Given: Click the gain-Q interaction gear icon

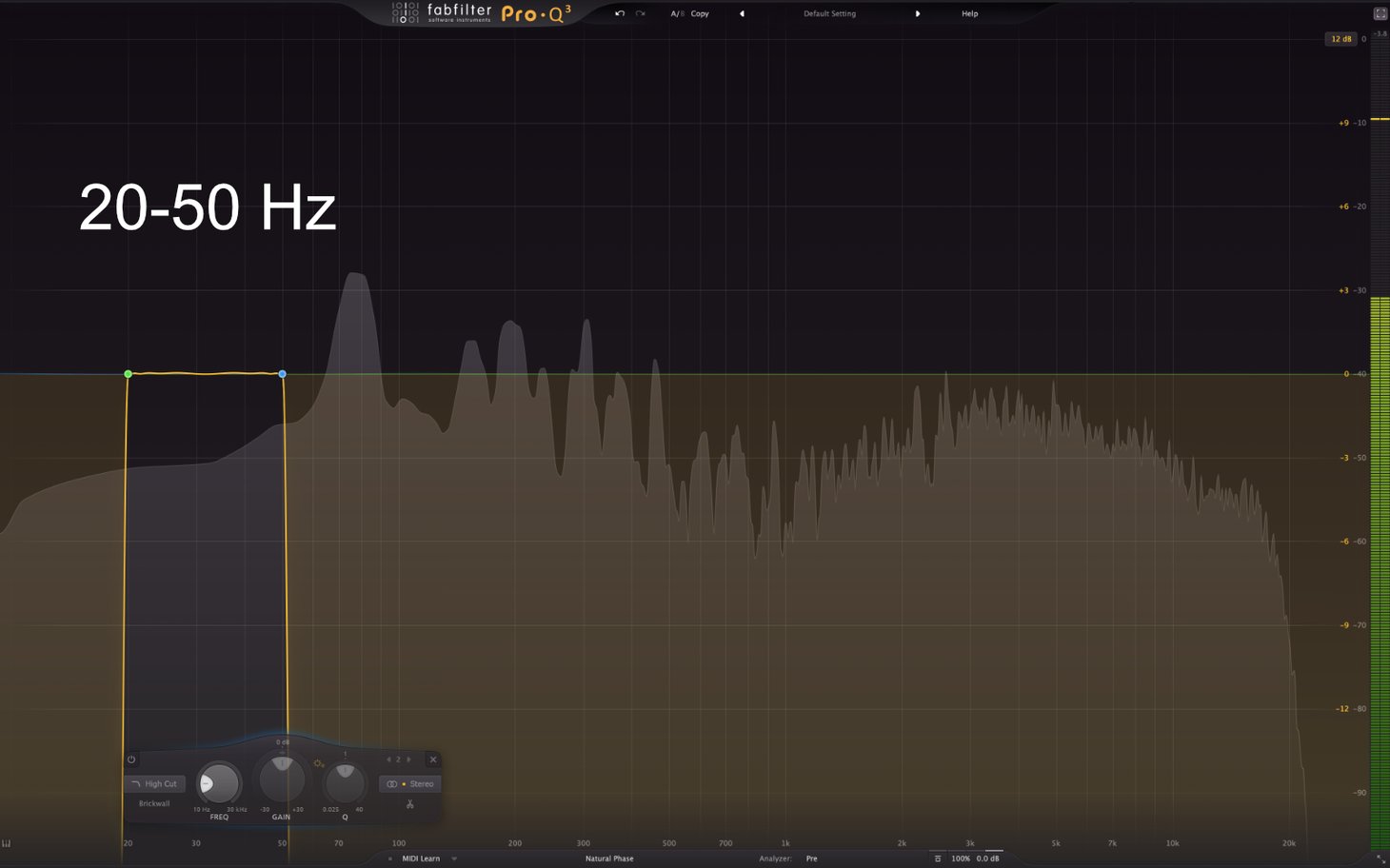Looking at the screenshot, I should click(x=319, y=763).
